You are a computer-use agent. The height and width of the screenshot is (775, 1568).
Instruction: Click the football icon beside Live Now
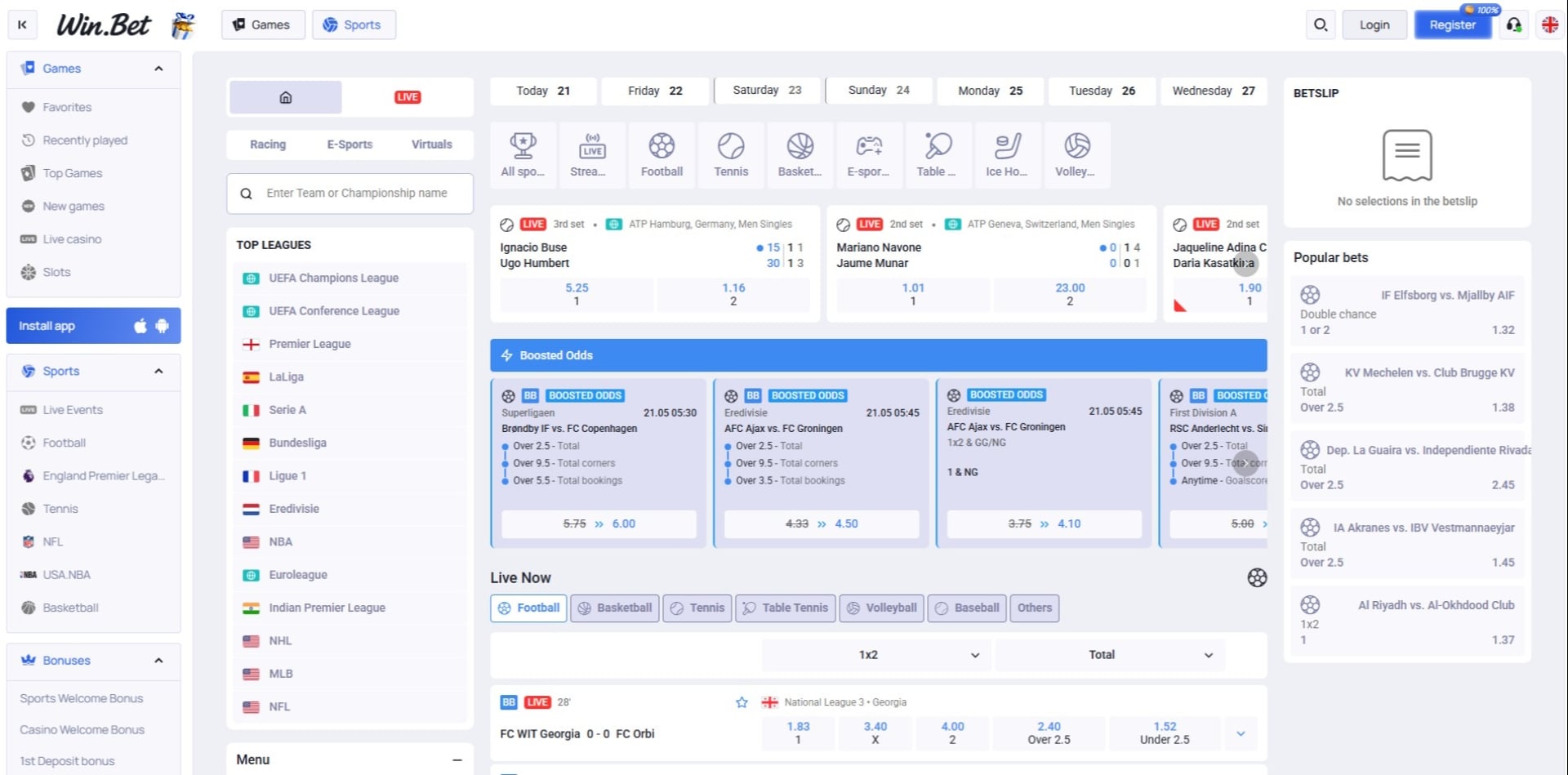click(x=1257, y=577)
